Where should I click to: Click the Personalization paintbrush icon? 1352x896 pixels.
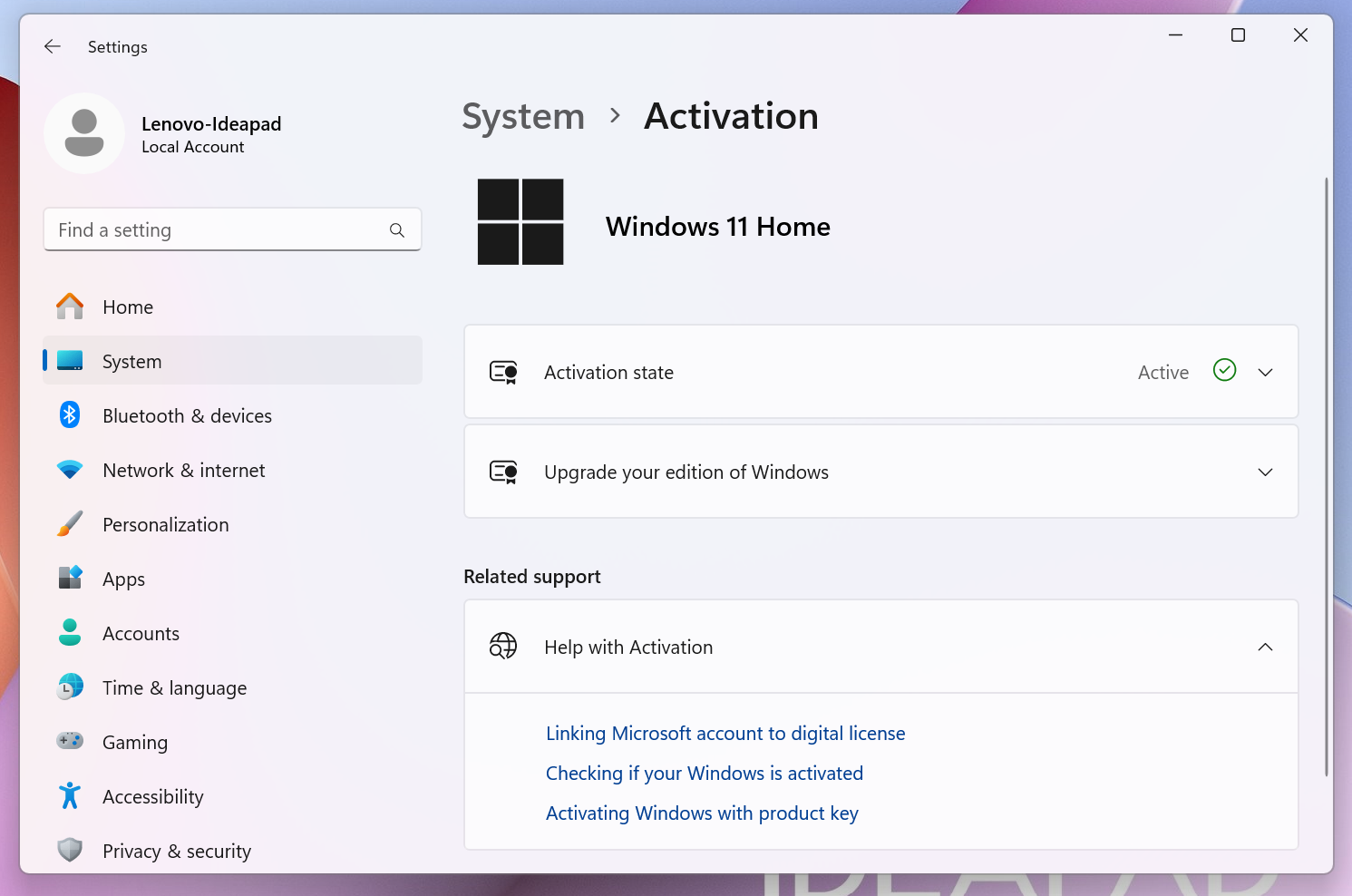[70, 524]
